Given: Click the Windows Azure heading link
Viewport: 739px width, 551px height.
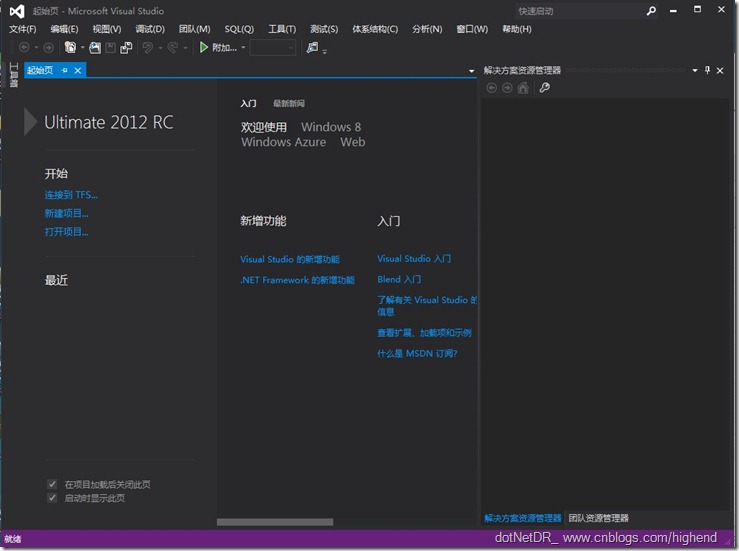Looking at the screenshot, I should coord(284,142).
